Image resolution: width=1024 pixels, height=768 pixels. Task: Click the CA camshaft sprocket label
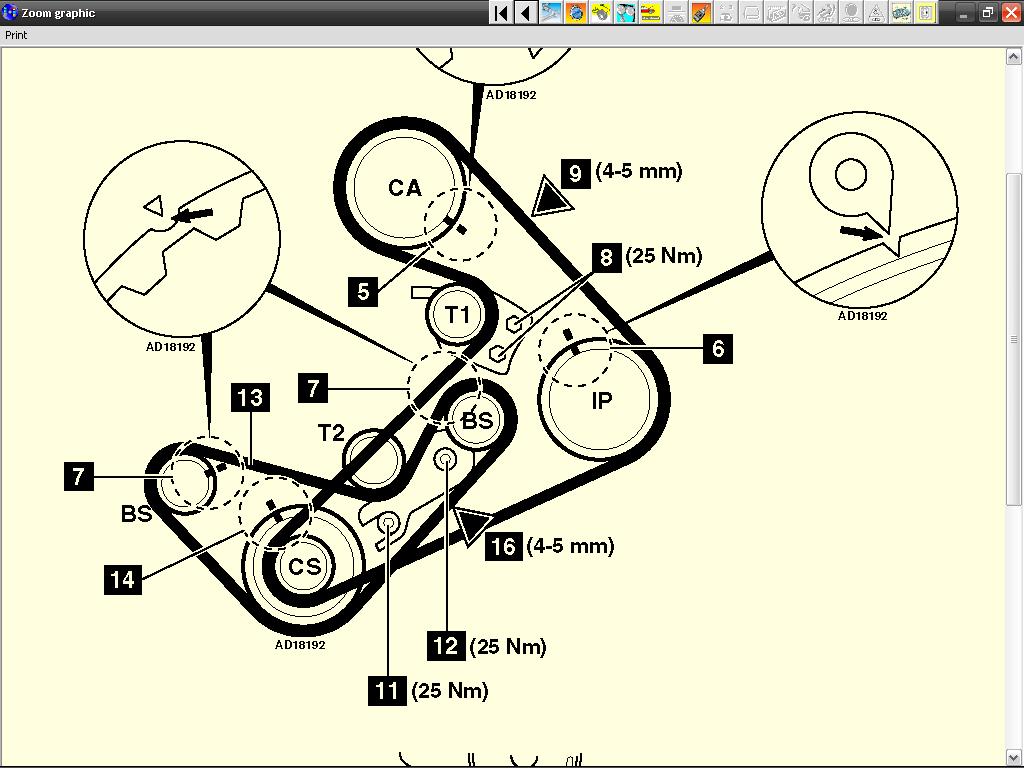coord(405,188)
